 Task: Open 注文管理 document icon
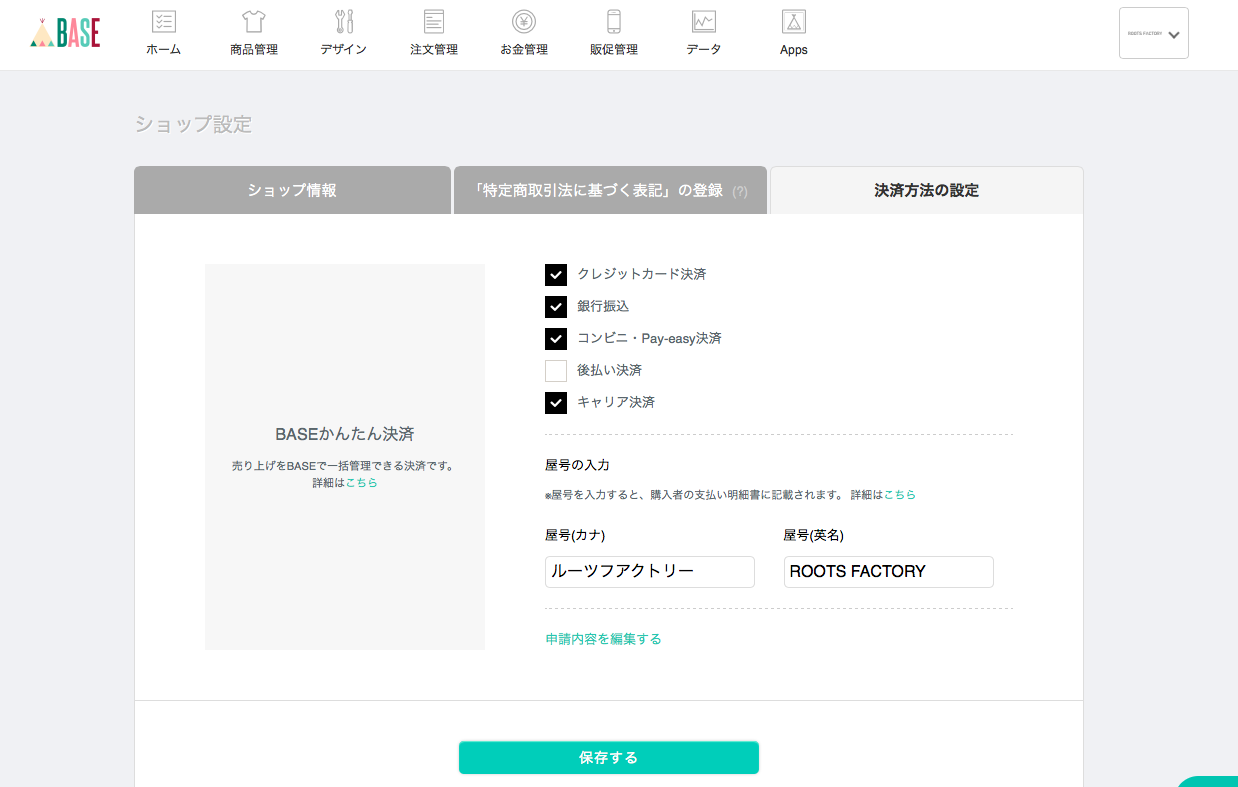[433, 21]
